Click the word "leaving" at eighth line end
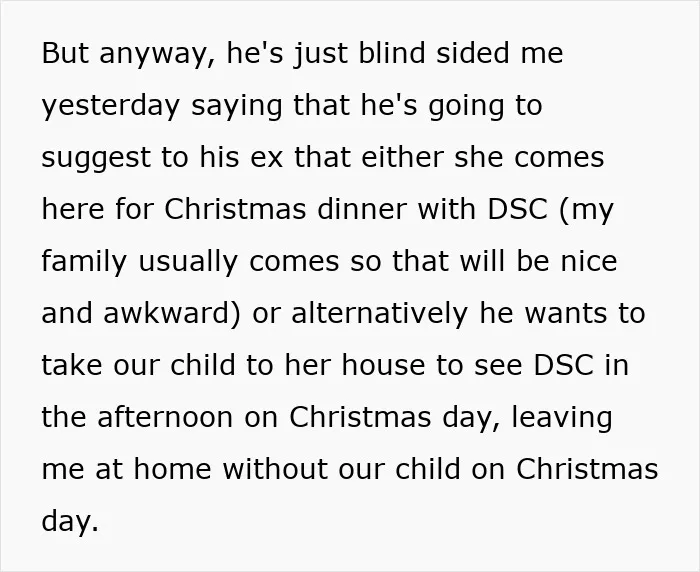700x572 pixels. pos(562,419)
